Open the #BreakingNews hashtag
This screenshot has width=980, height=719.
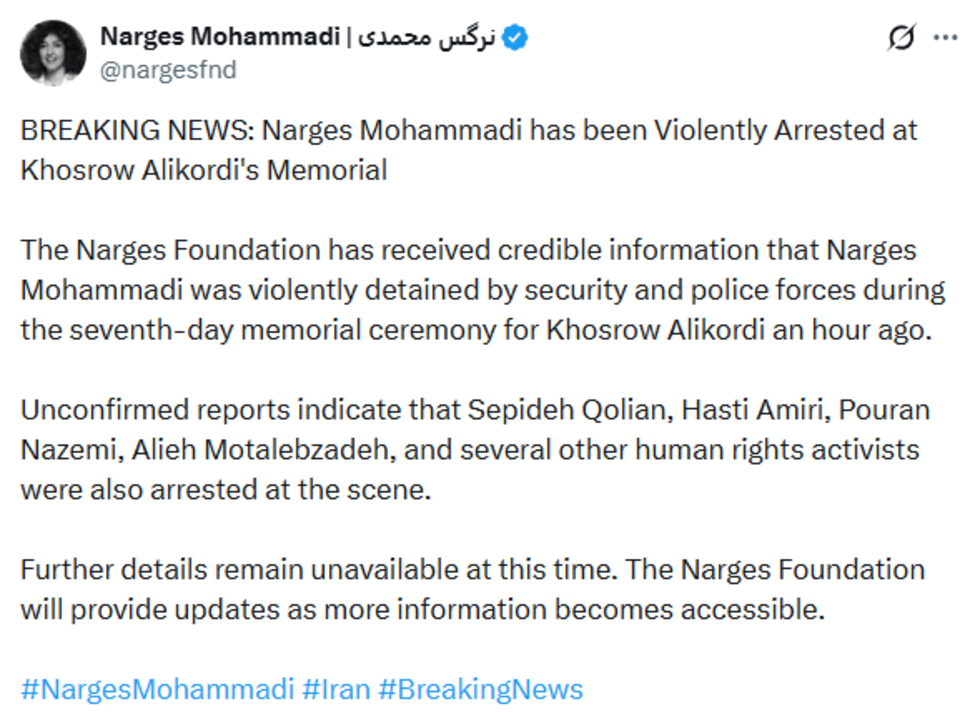pyautogui.click(x=480, y=689)
